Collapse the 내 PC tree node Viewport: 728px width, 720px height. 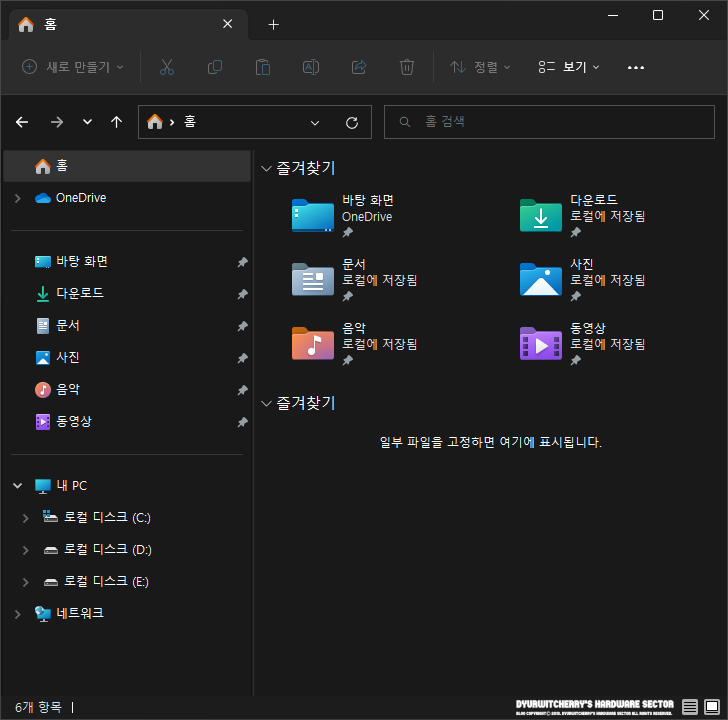(18, 486)
